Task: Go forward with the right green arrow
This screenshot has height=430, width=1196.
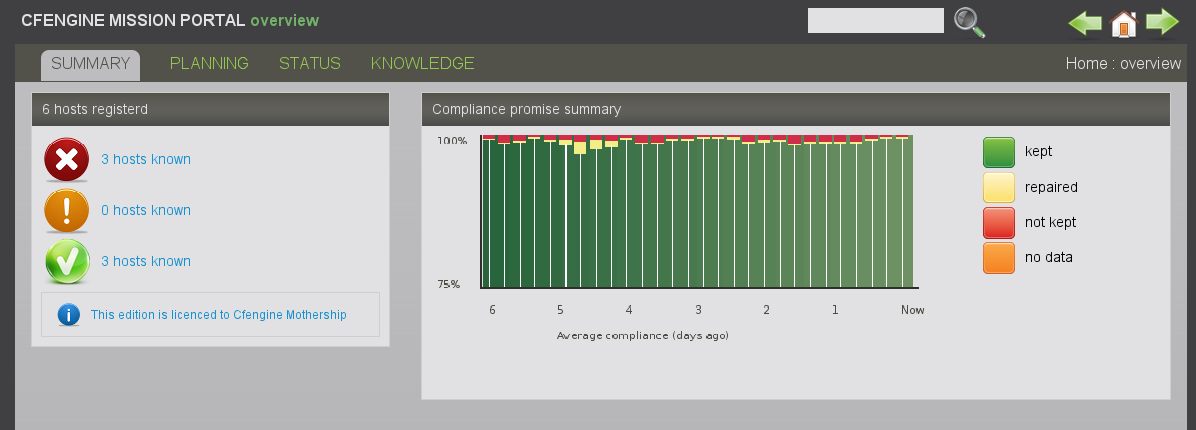Action: tap(1162, 22)
